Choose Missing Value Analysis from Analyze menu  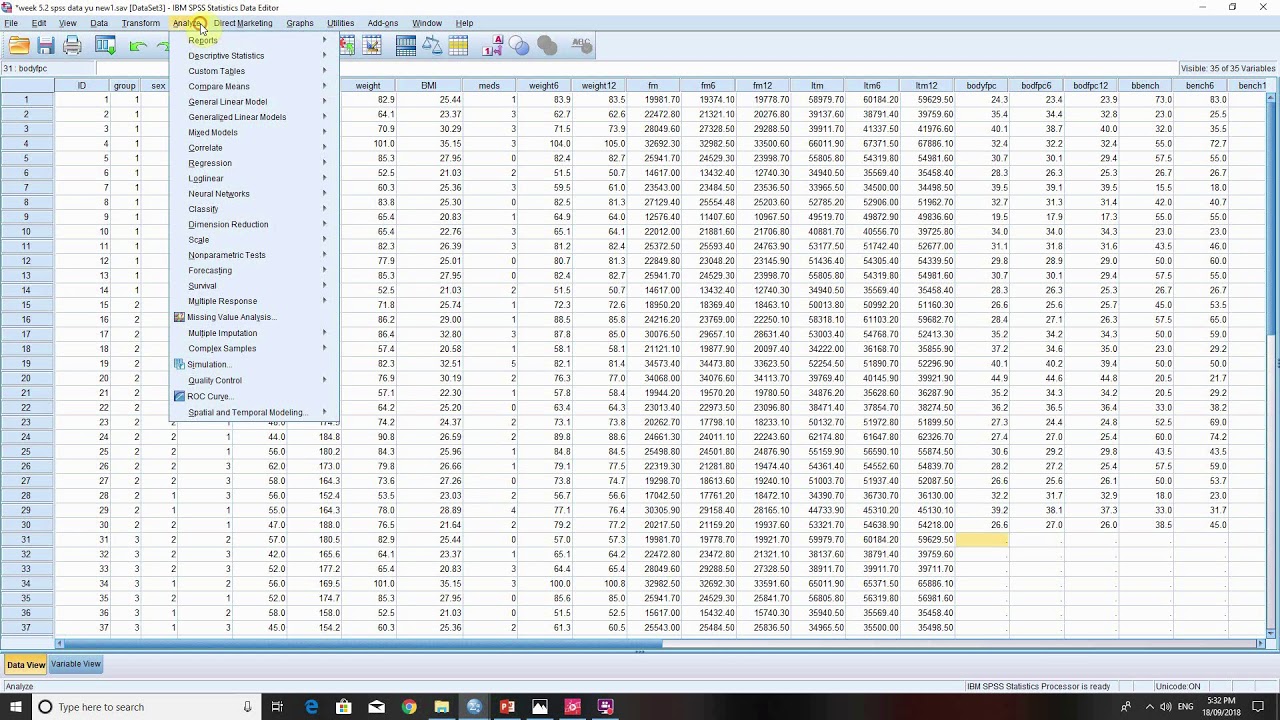[254, 317]
